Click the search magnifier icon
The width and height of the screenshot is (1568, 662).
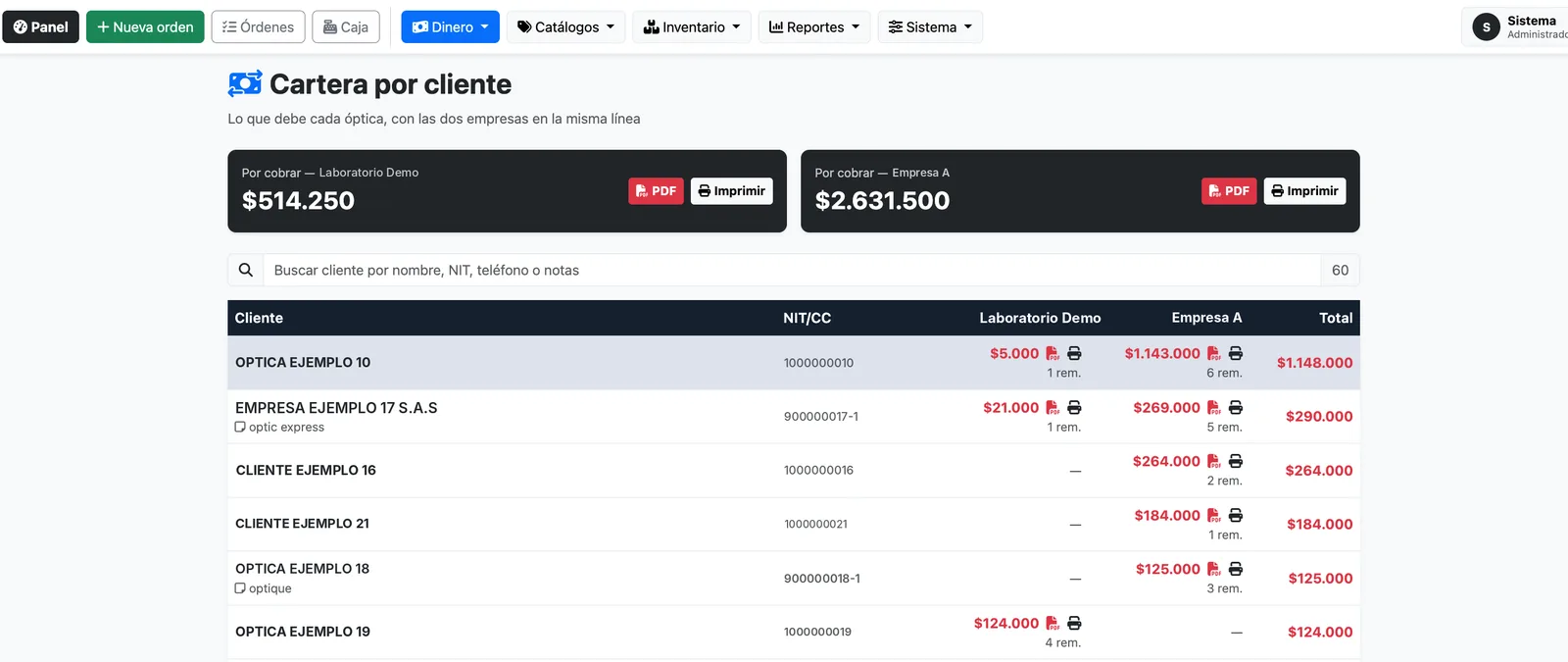(246, 270)
